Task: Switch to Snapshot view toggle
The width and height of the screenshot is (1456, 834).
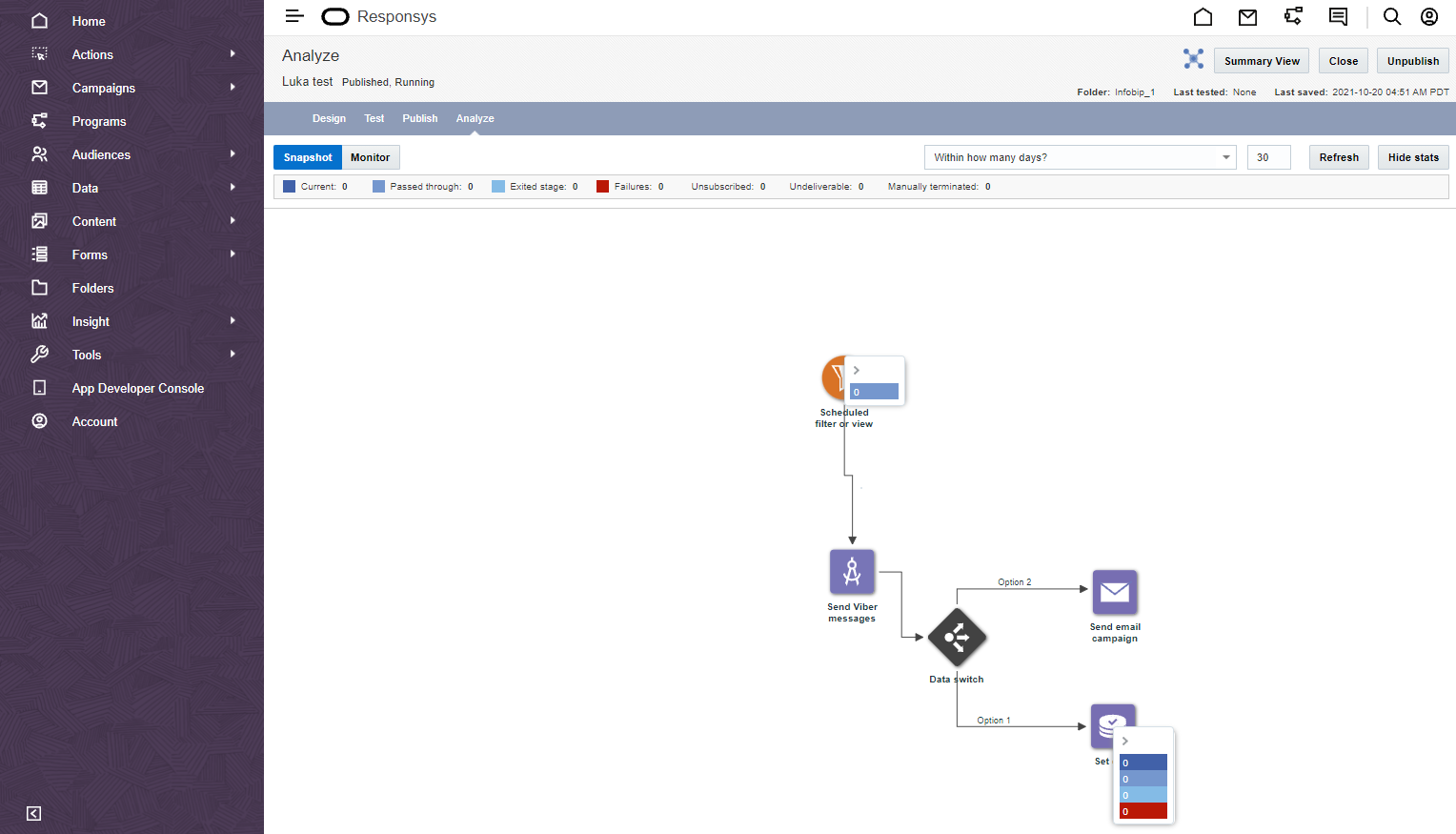Action: coord(308,157)
